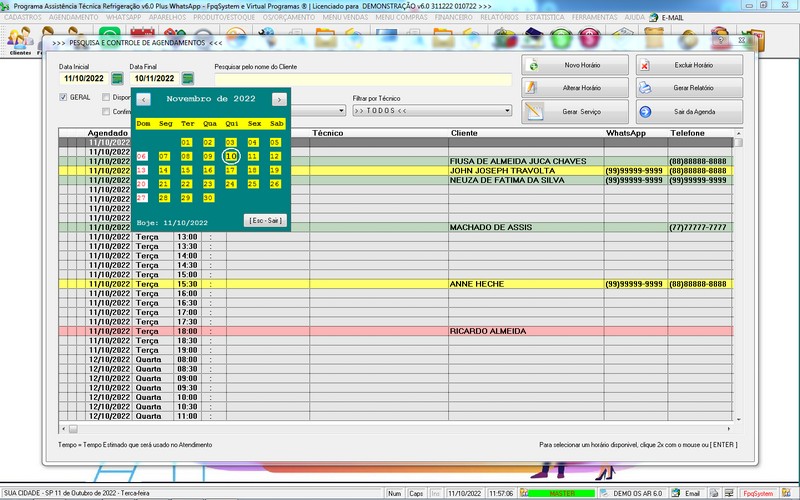Click the 13:00 time cell on 11/10/2022
800x500 pixels.
coord(187,237)
